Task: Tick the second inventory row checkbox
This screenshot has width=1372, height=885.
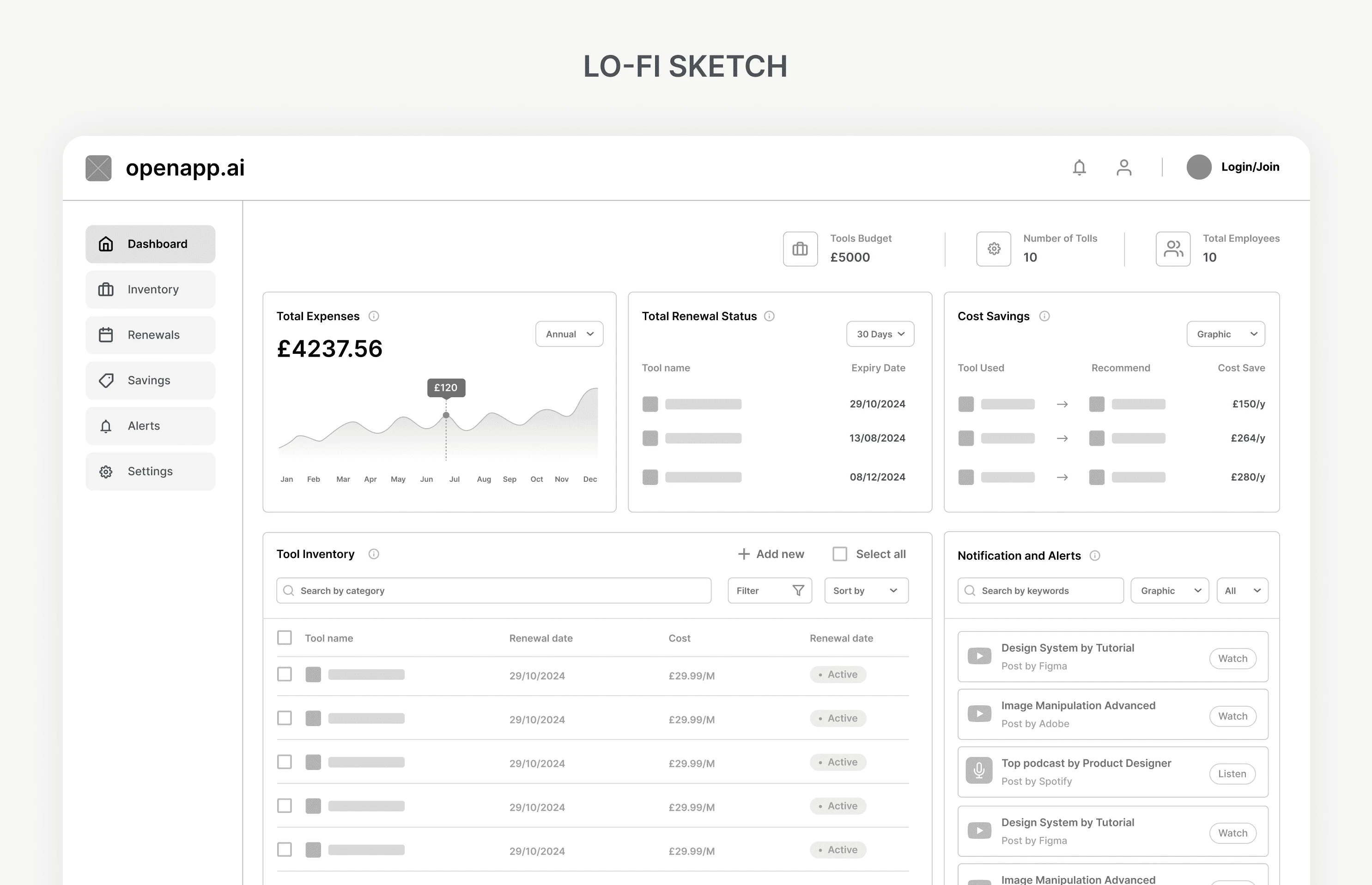Action: coord(285,718)
